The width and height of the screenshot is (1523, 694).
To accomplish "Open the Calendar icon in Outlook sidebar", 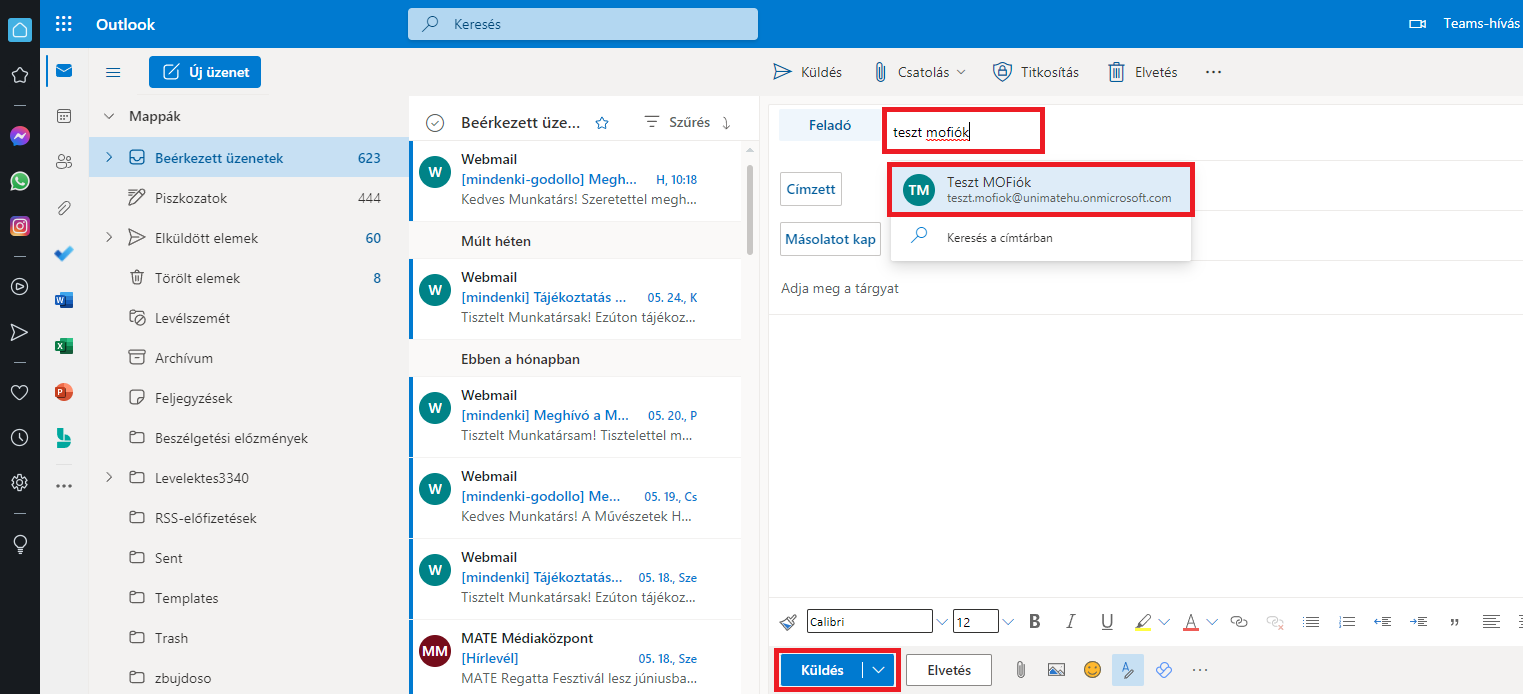I will click(x=64, y=116).
